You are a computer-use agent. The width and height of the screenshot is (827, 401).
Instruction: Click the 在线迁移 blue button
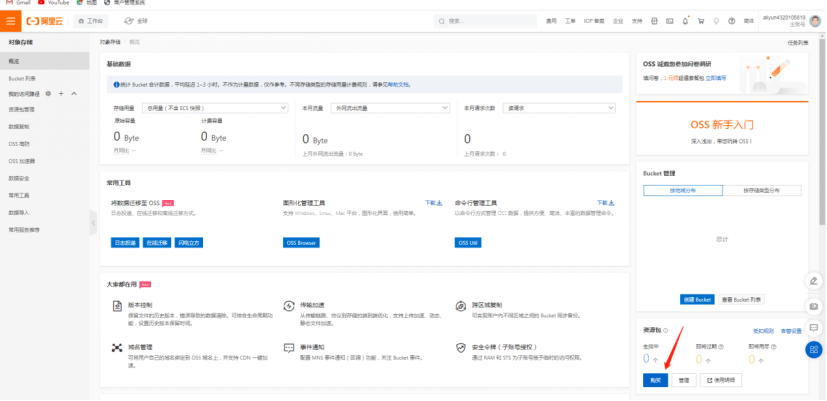(157, 243)
